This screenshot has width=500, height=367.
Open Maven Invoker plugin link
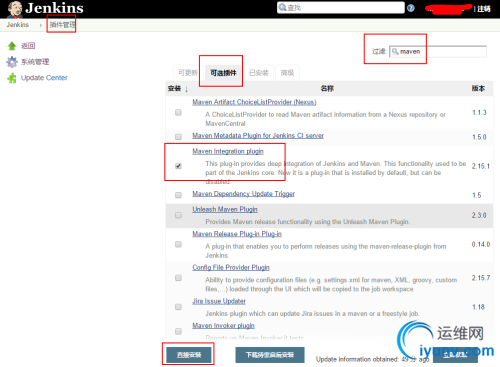[223, 326]
